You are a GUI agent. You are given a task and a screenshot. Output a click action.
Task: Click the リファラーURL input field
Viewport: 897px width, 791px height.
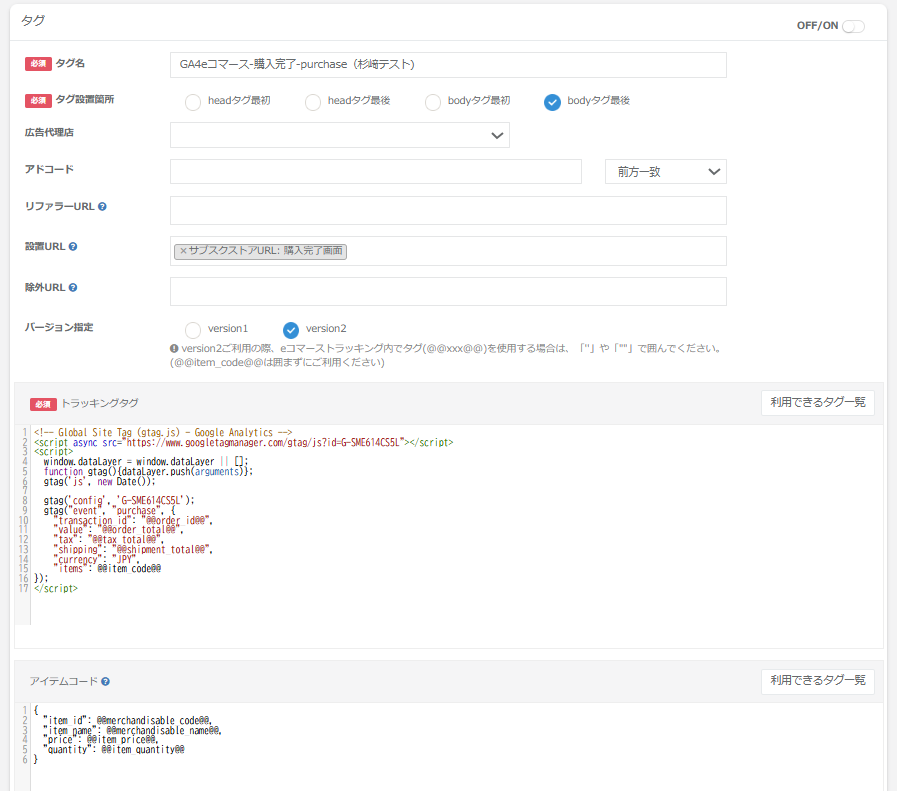[x=448, y=210]
